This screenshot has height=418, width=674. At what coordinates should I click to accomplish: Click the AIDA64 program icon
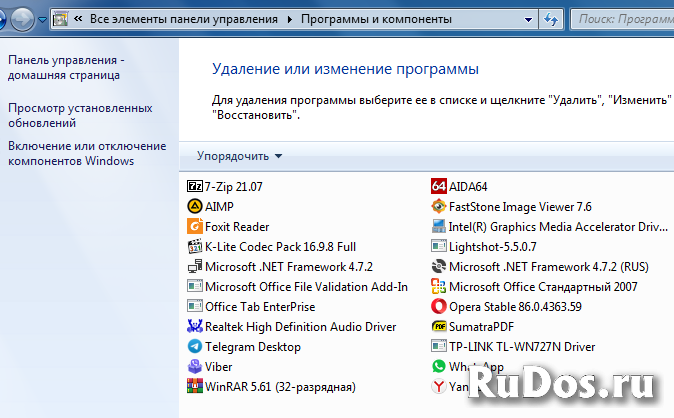coord(439,186)
